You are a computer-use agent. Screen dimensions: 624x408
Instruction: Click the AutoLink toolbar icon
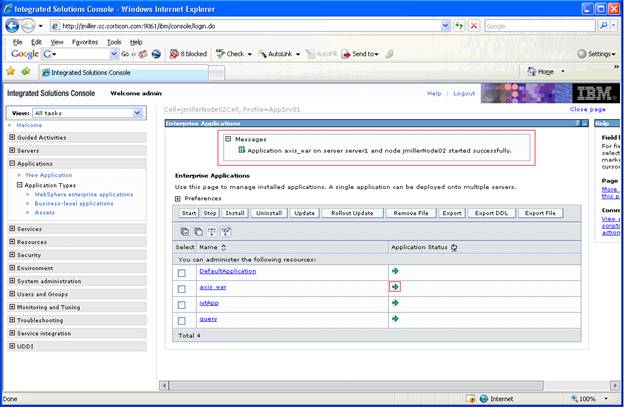pyautogui.click(x=262, y=54)
